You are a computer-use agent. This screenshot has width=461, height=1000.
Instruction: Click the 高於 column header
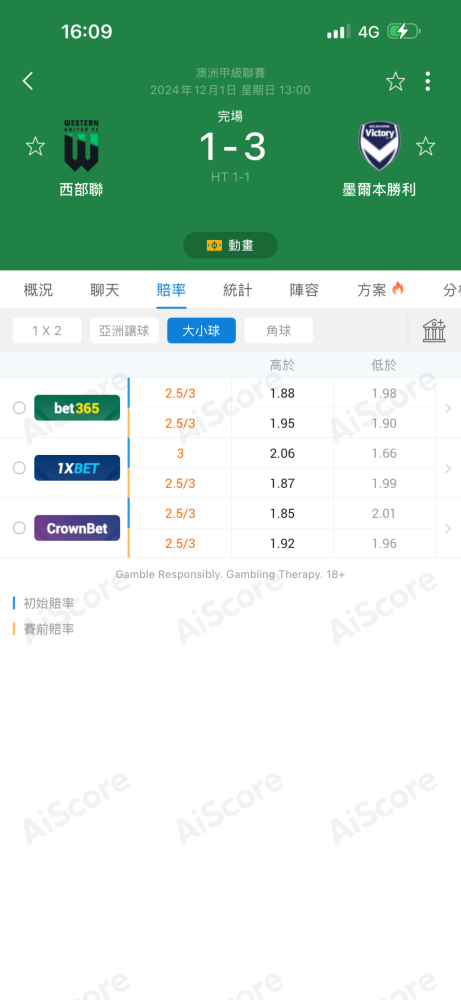point(282,365)
